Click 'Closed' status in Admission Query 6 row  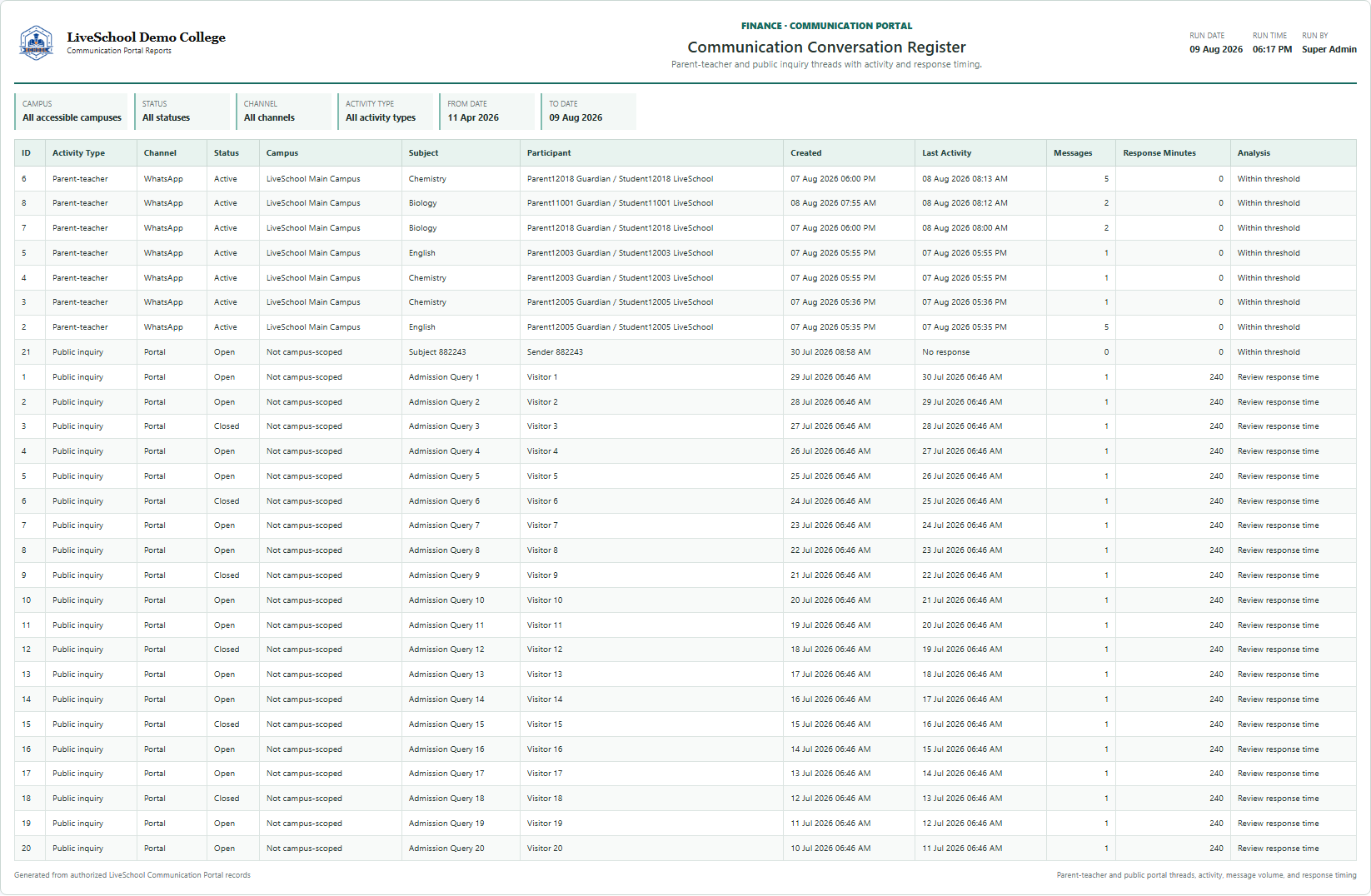pos(226,501)
